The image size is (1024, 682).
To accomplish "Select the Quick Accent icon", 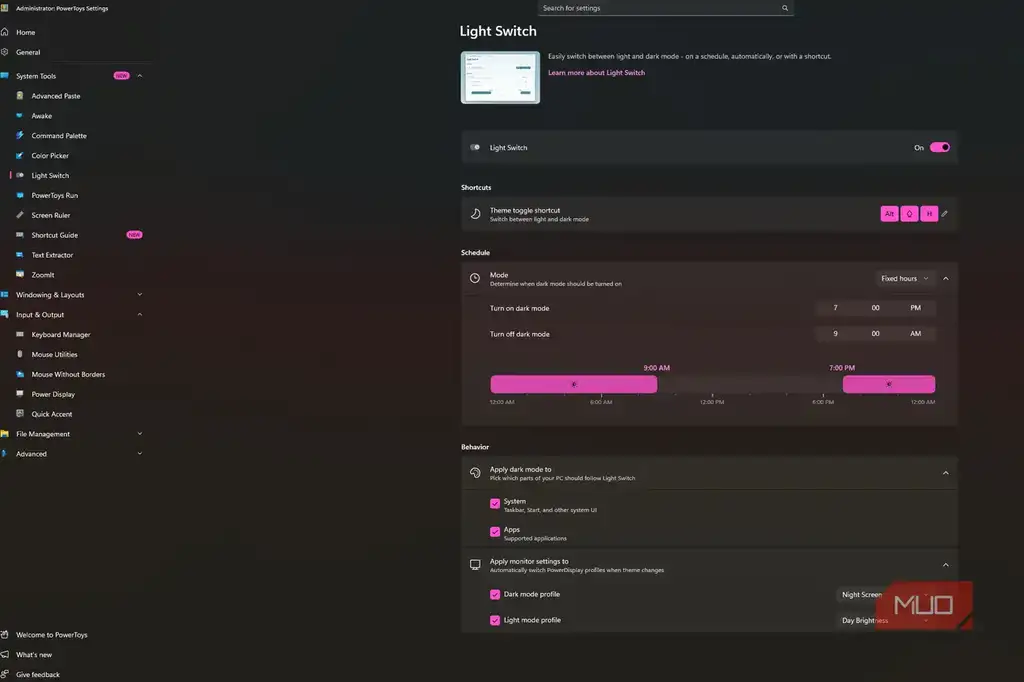I will point(20,414).
